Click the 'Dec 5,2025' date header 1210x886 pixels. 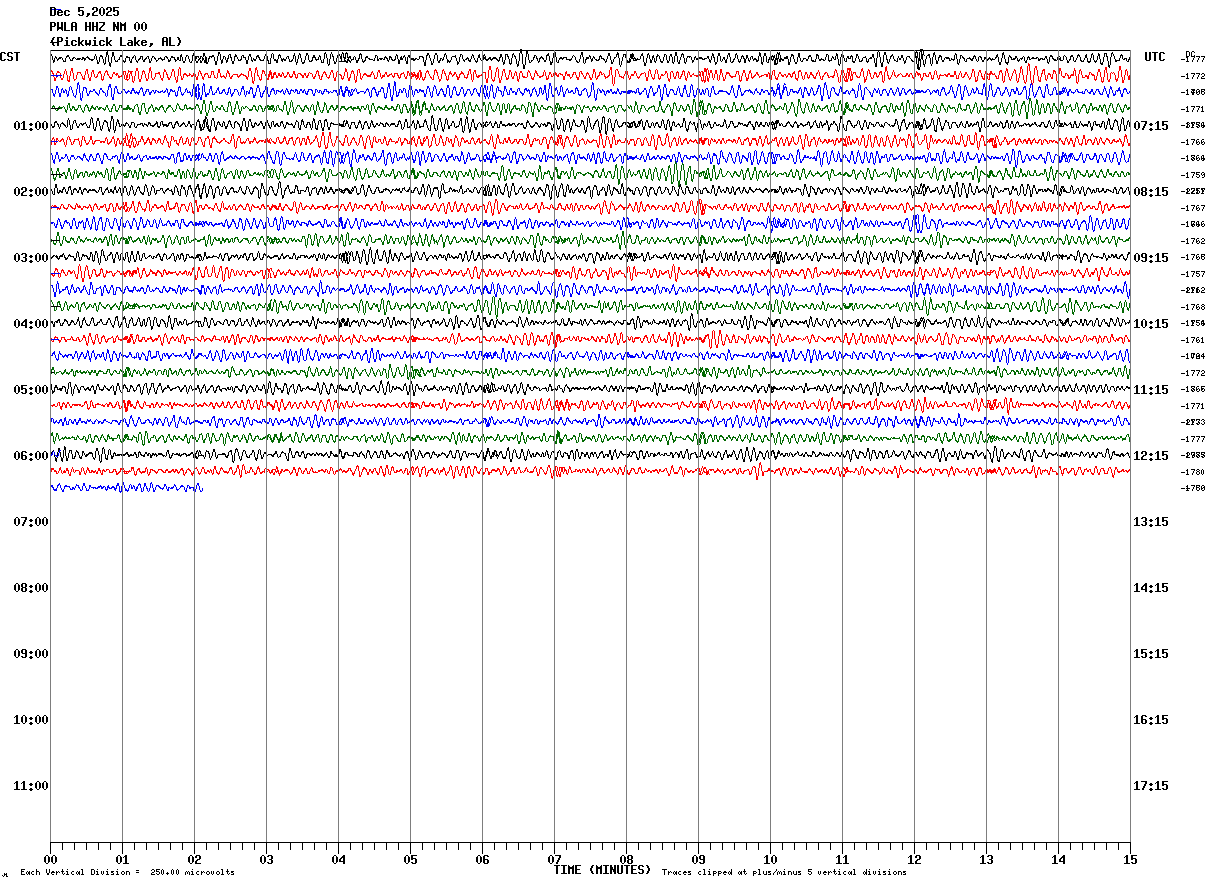tap(84, 12)
